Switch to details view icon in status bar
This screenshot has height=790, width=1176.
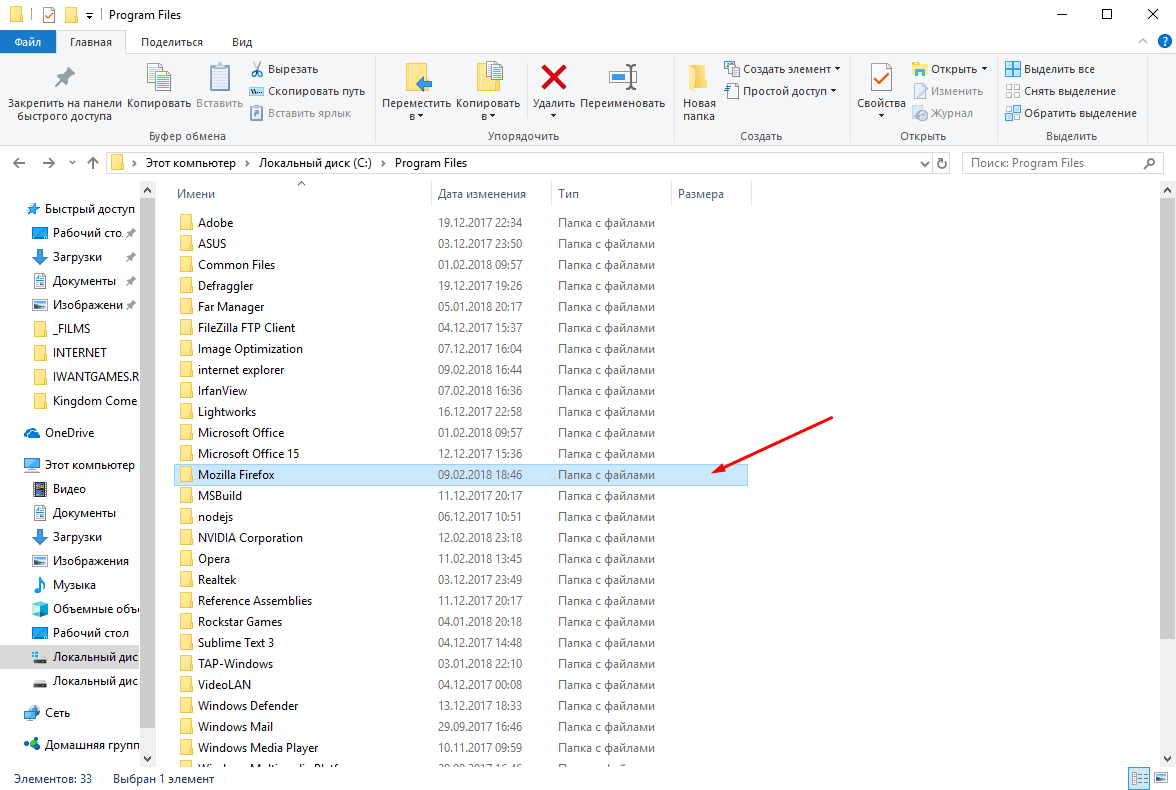point(1139,779)
